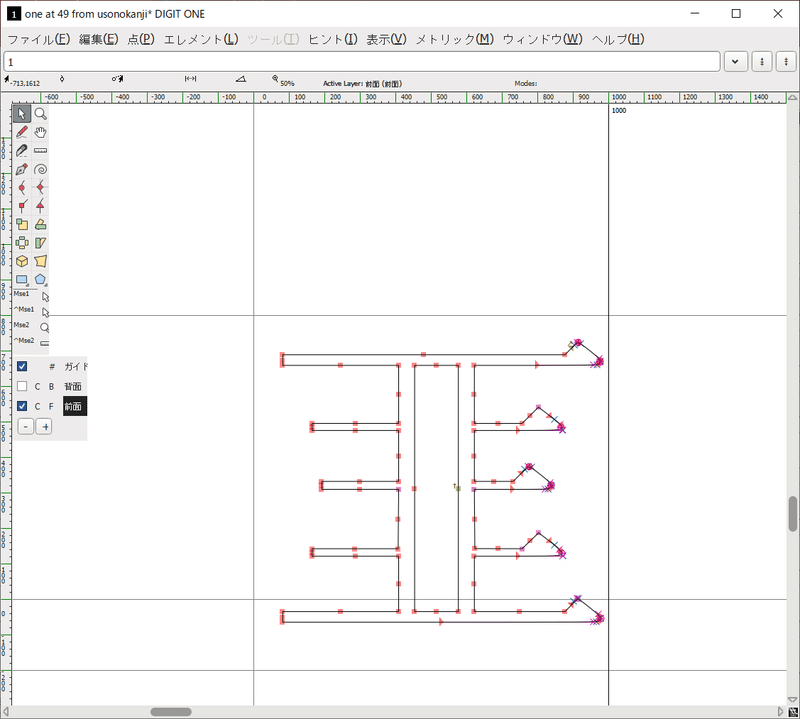Image resolution: width=800 pixels, height=719 pixels.
Task: Select the Tangent point tool
Action: pos(40,206)
